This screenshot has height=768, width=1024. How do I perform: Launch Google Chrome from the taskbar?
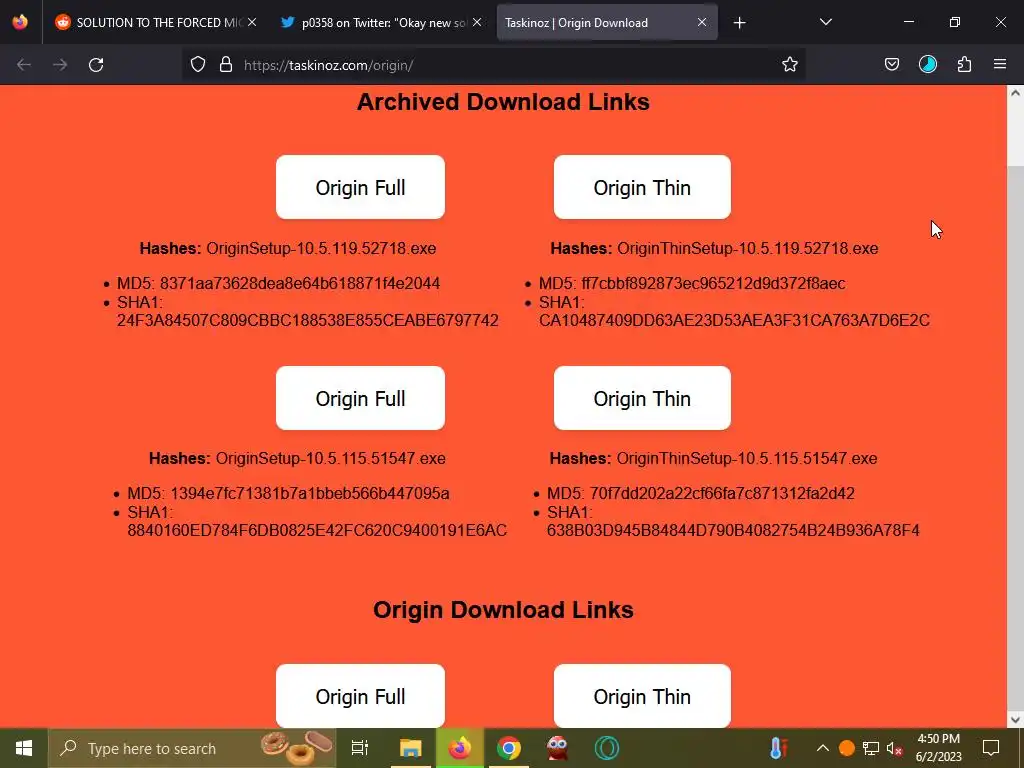509,748
